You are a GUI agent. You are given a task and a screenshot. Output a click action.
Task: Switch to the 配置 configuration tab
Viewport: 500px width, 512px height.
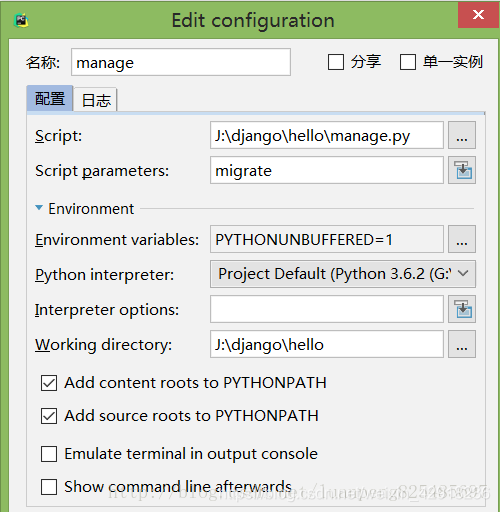pos(50,98)
